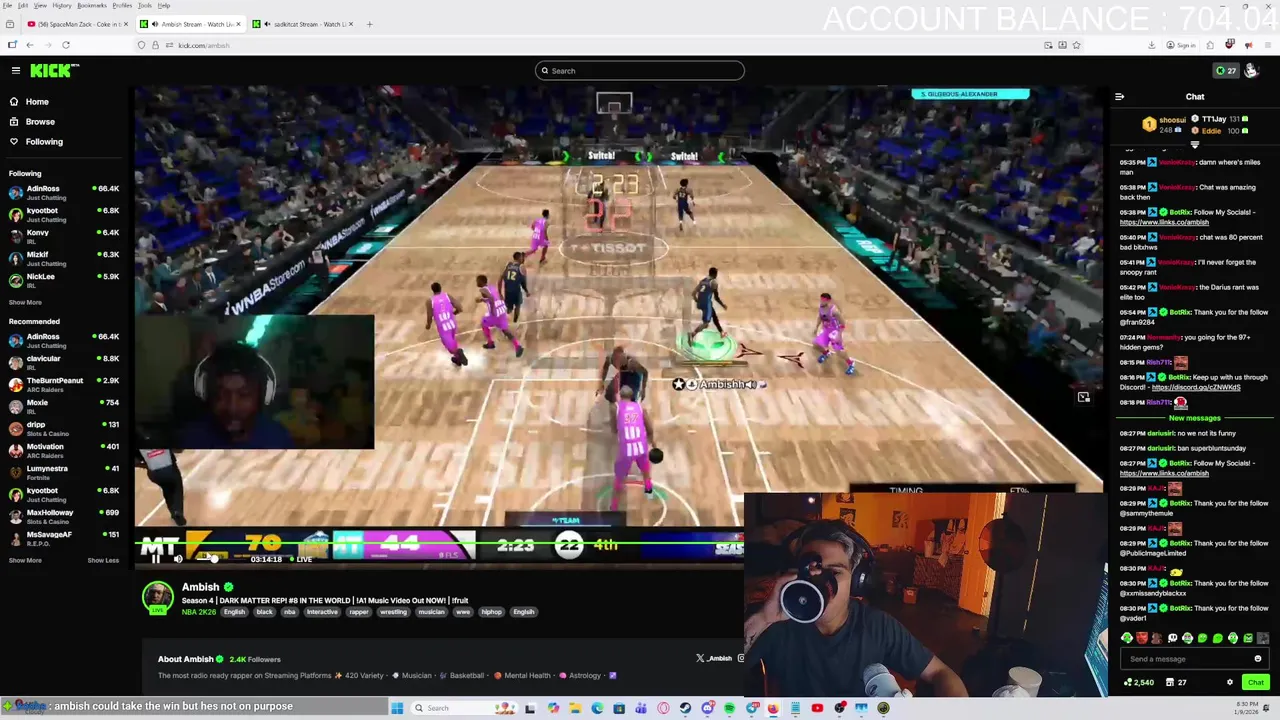Open Konvy channel in sidebar
Viewport: 1280px width, 720px height.
click(x=62, y=236)
